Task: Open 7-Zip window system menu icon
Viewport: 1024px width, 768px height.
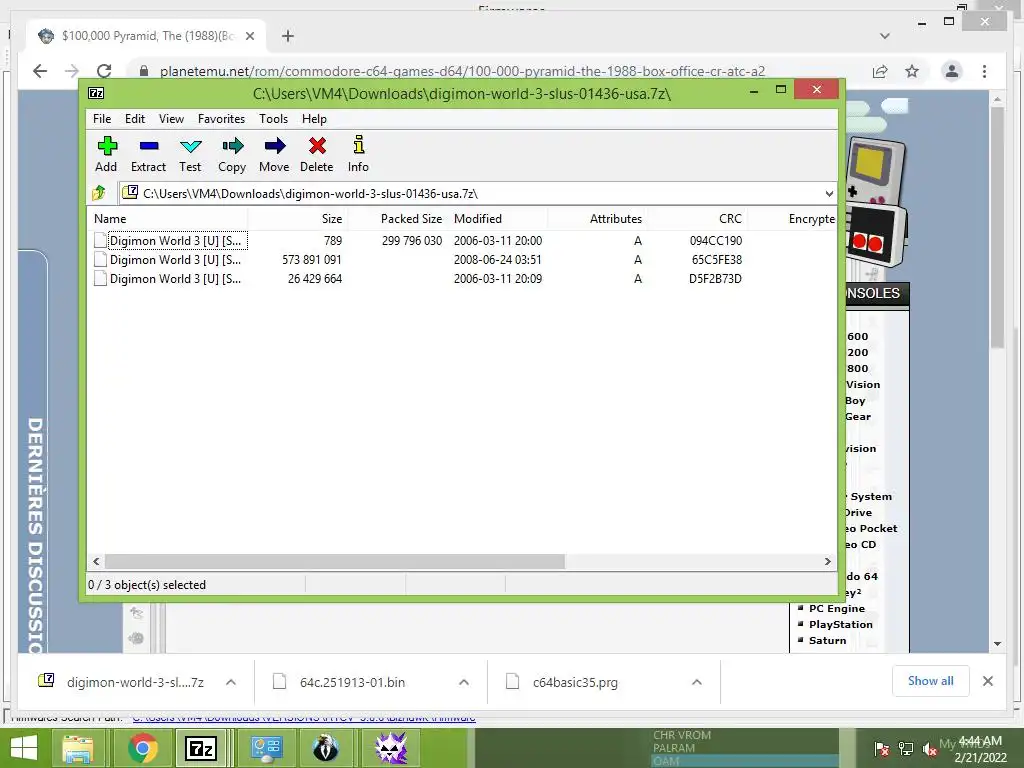Action: coord(96,93)
